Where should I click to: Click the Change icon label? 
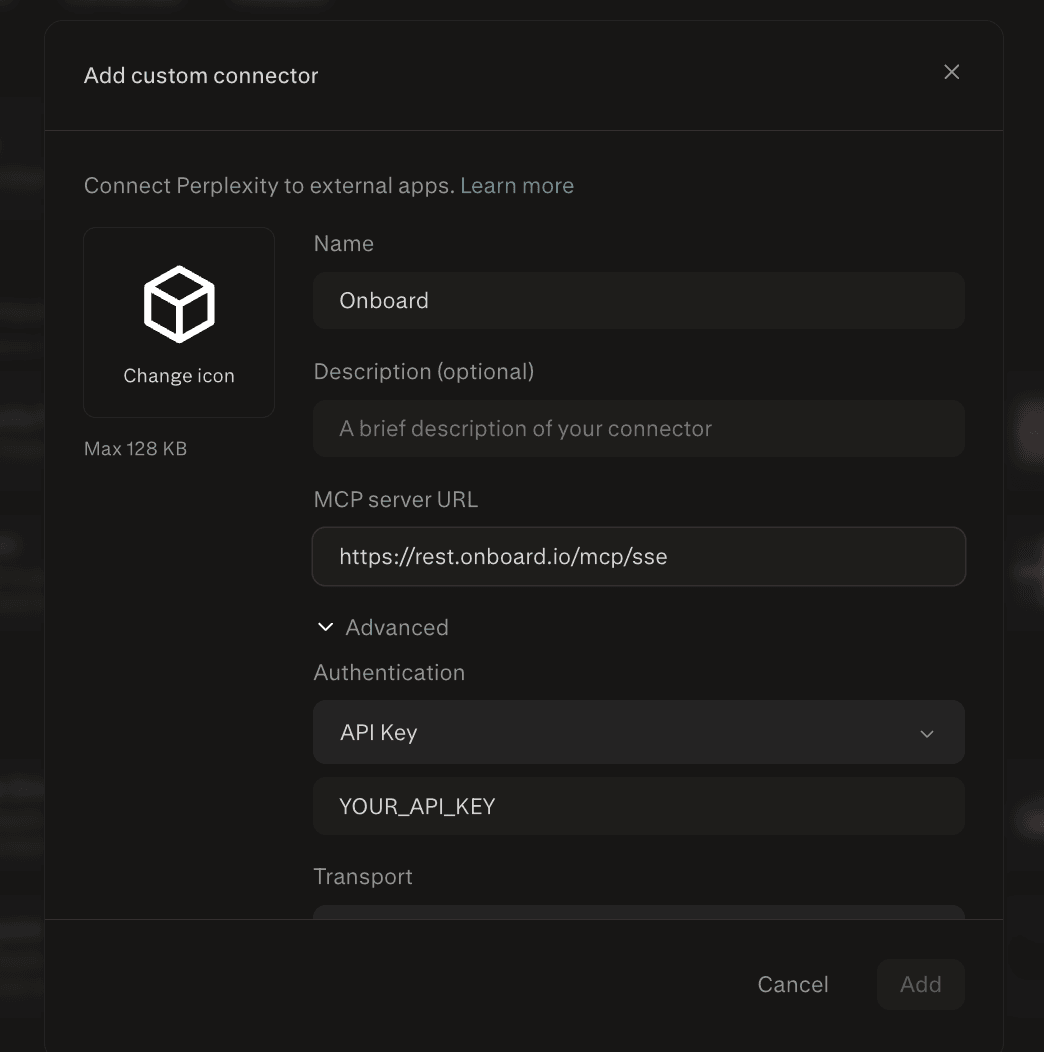click(x=179, y=376)
